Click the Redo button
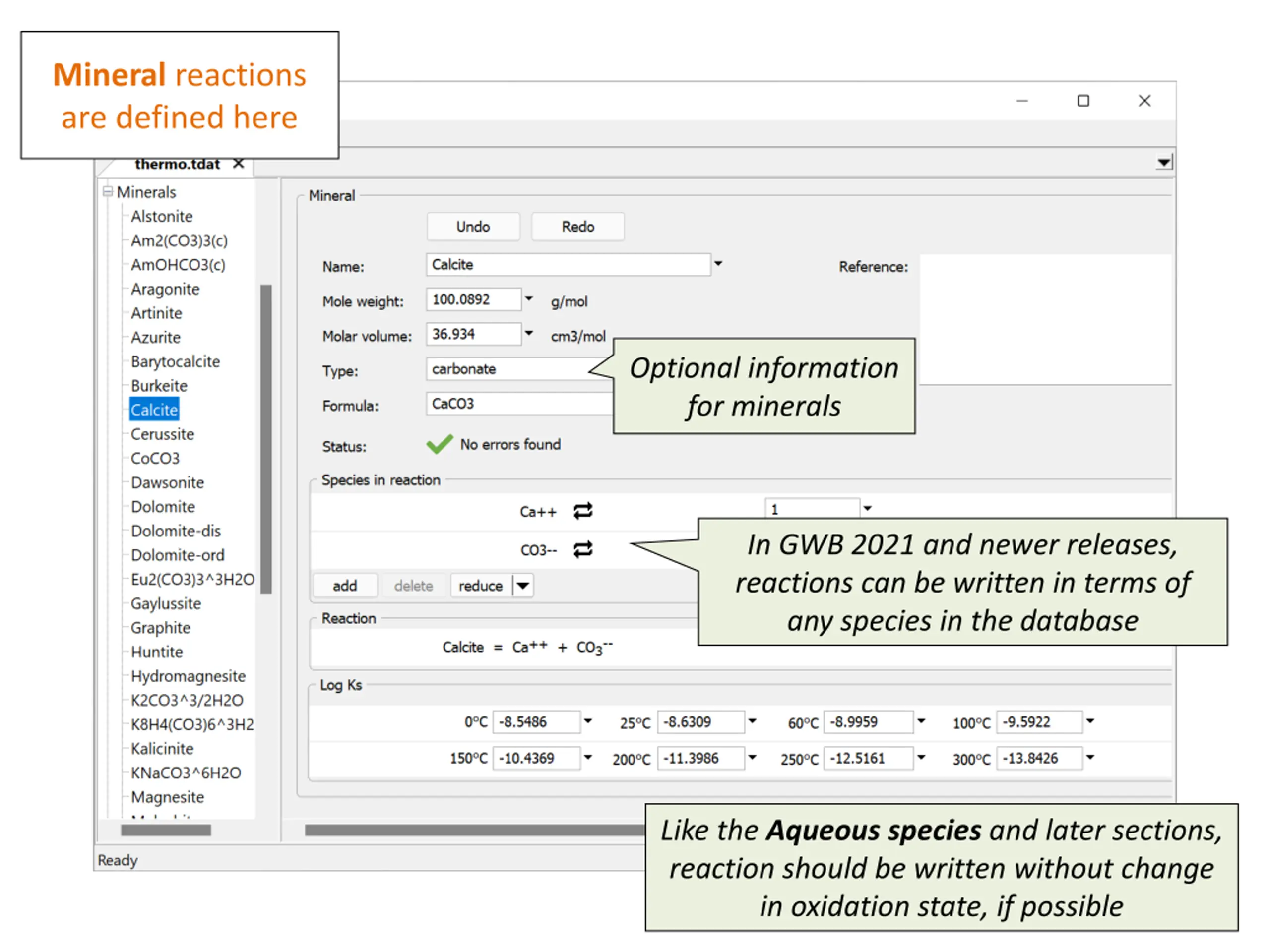The image size is (1270, 952). click(x=577, y=227)
